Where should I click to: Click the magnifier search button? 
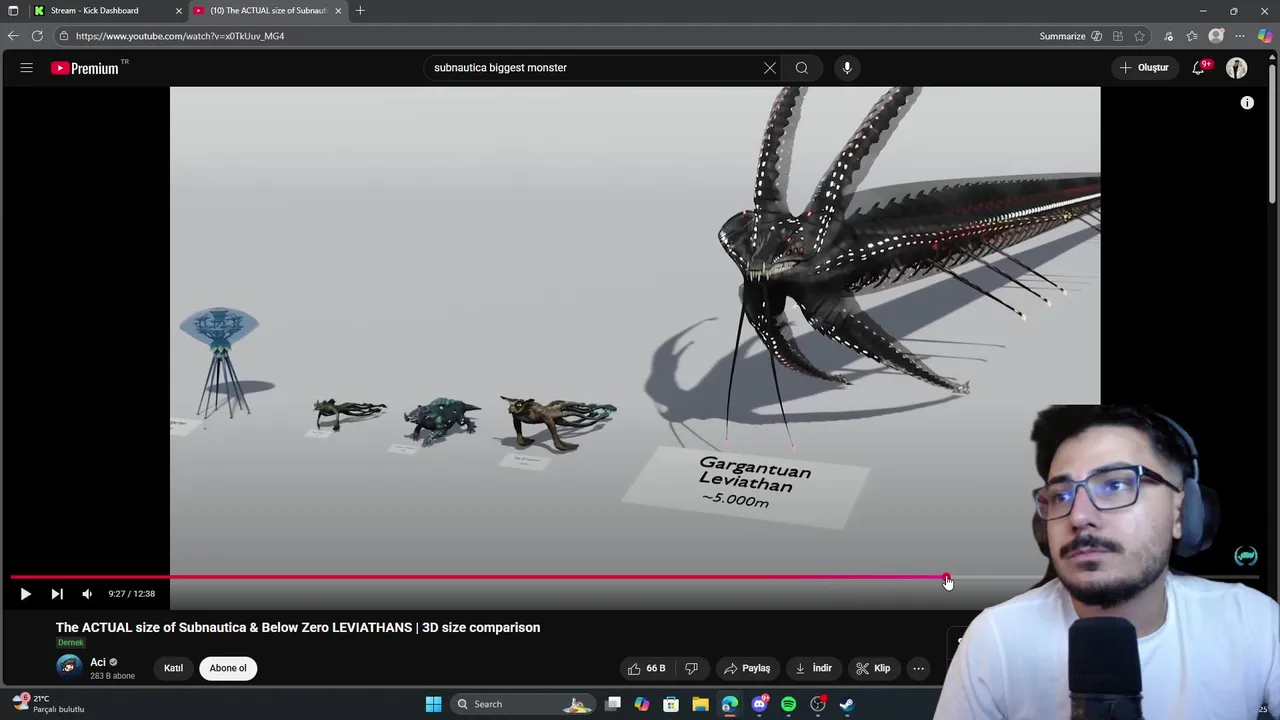pyautogui.click(x=802, y=68)
